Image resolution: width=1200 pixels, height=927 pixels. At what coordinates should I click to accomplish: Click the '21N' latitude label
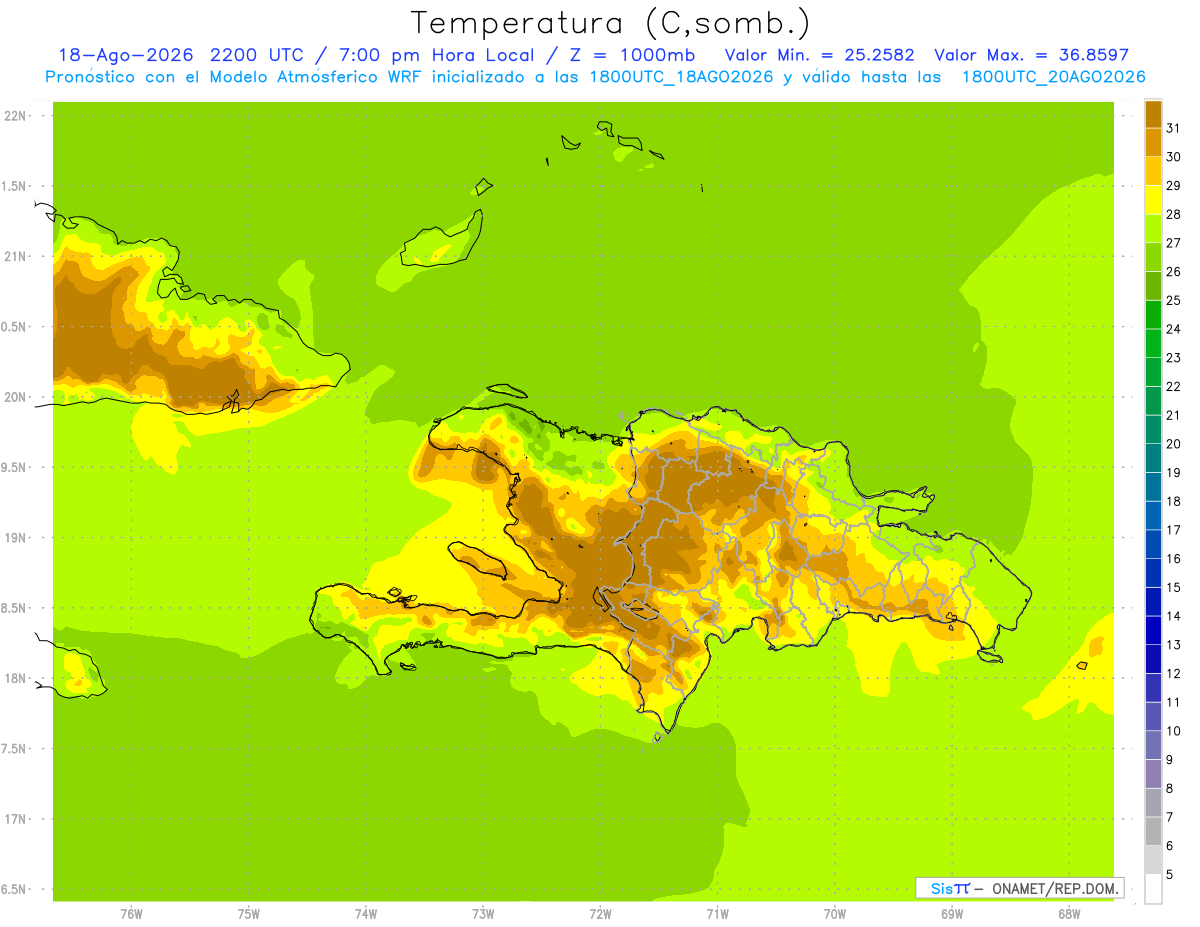17,257
